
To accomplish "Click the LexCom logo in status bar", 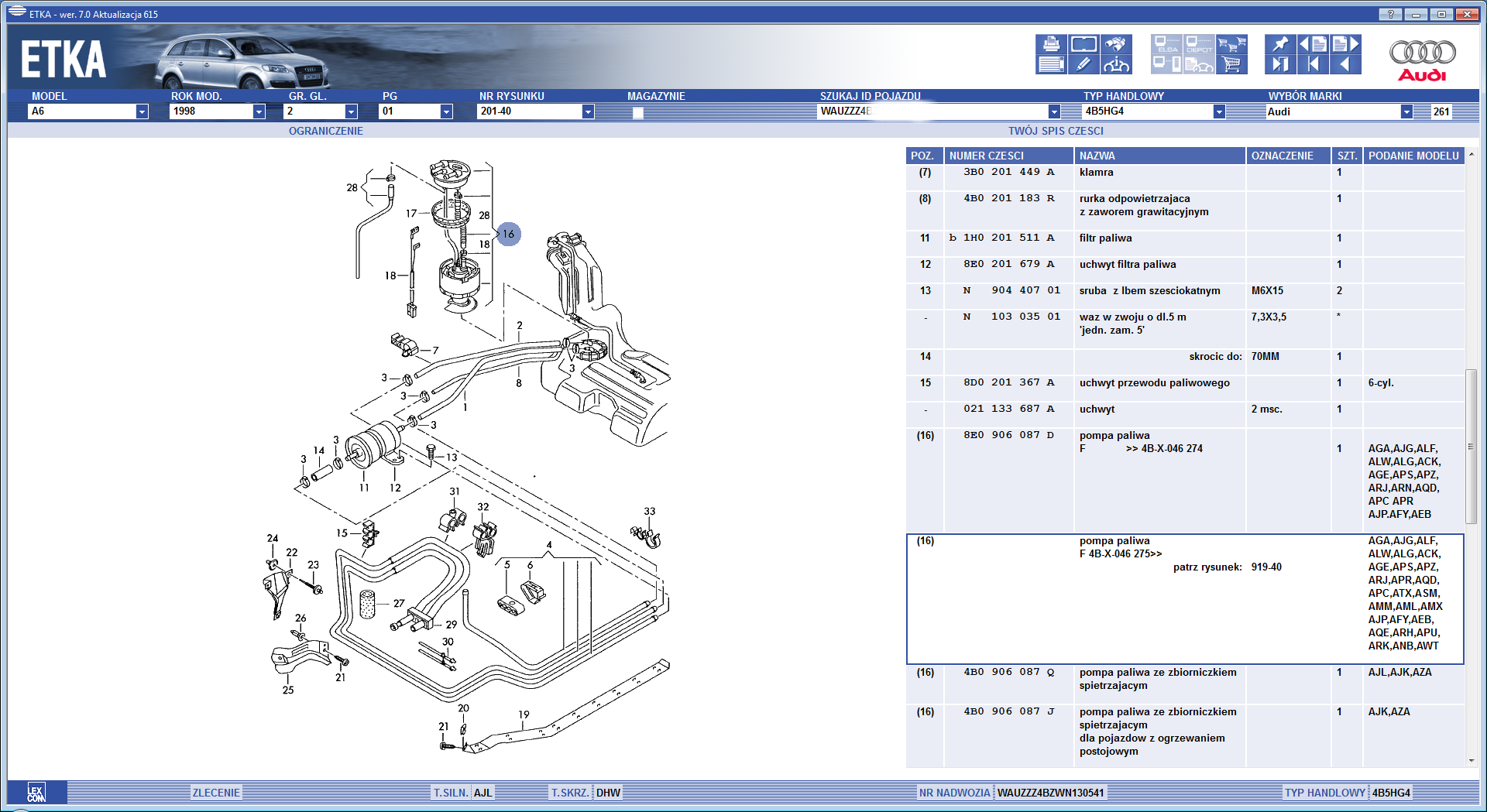I will 36,793.
